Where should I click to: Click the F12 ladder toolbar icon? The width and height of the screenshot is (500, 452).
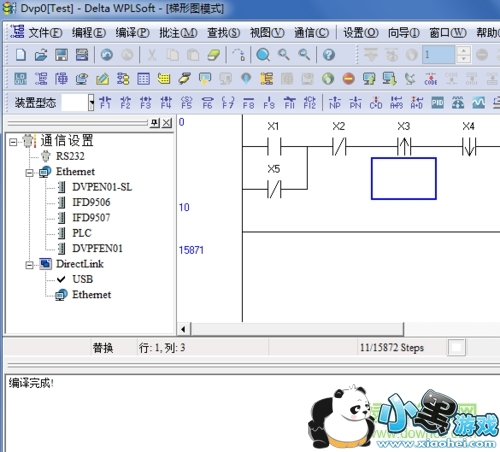pos(310,103)
